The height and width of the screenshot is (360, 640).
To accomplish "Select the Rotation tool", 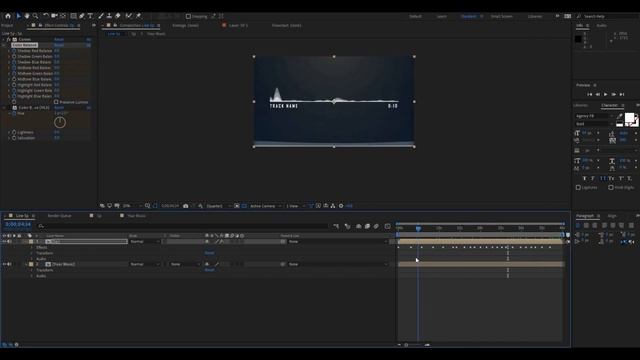I will click(x=46, y=16).
